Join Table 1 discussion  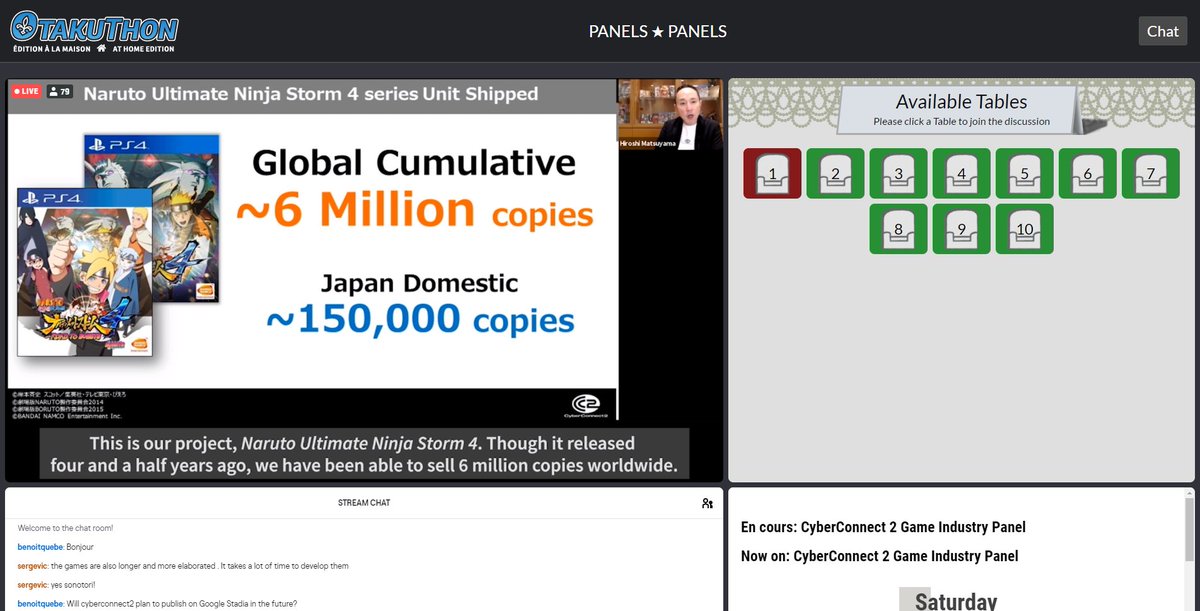[772, 173]
